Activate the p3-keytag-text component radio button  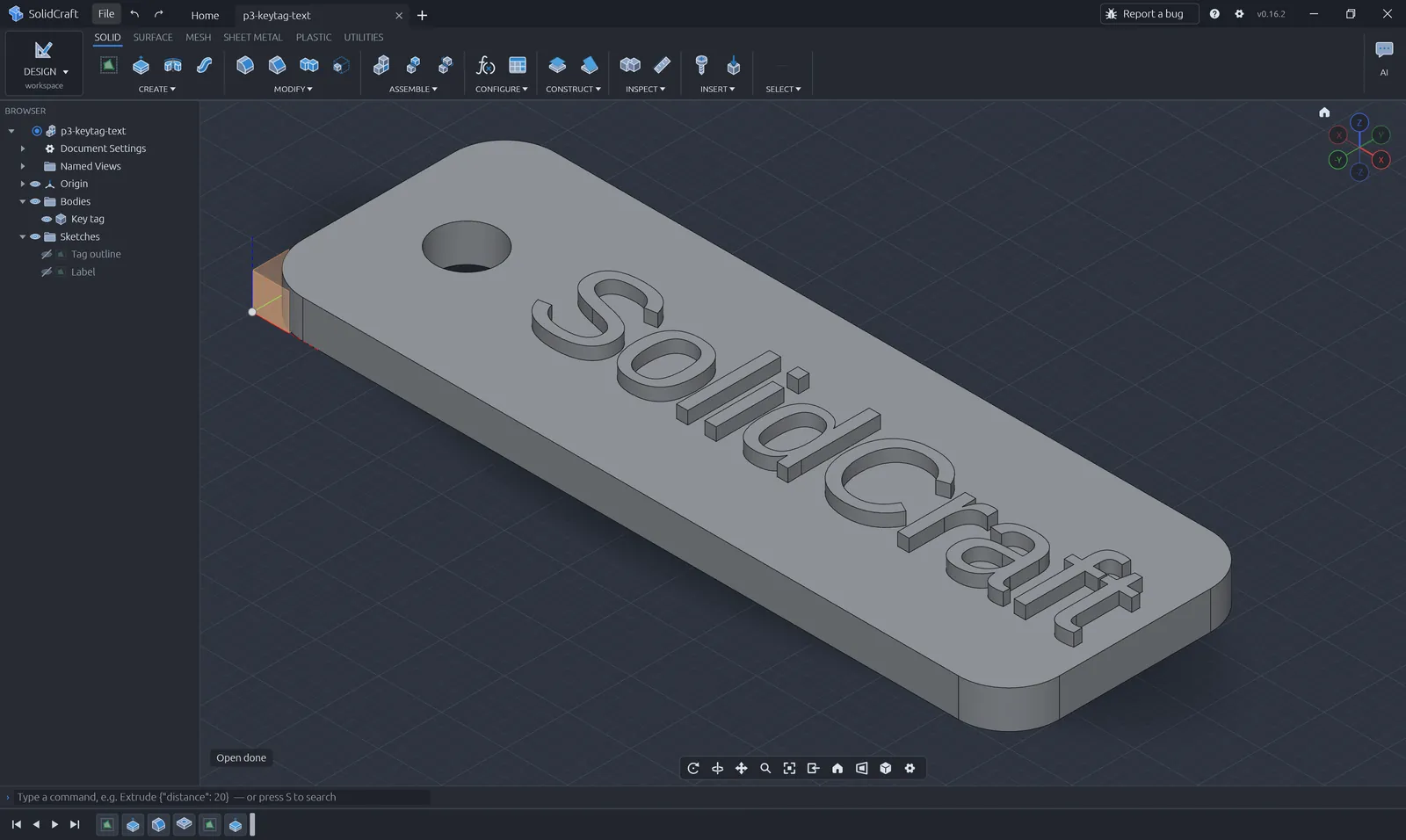point(37,131)
